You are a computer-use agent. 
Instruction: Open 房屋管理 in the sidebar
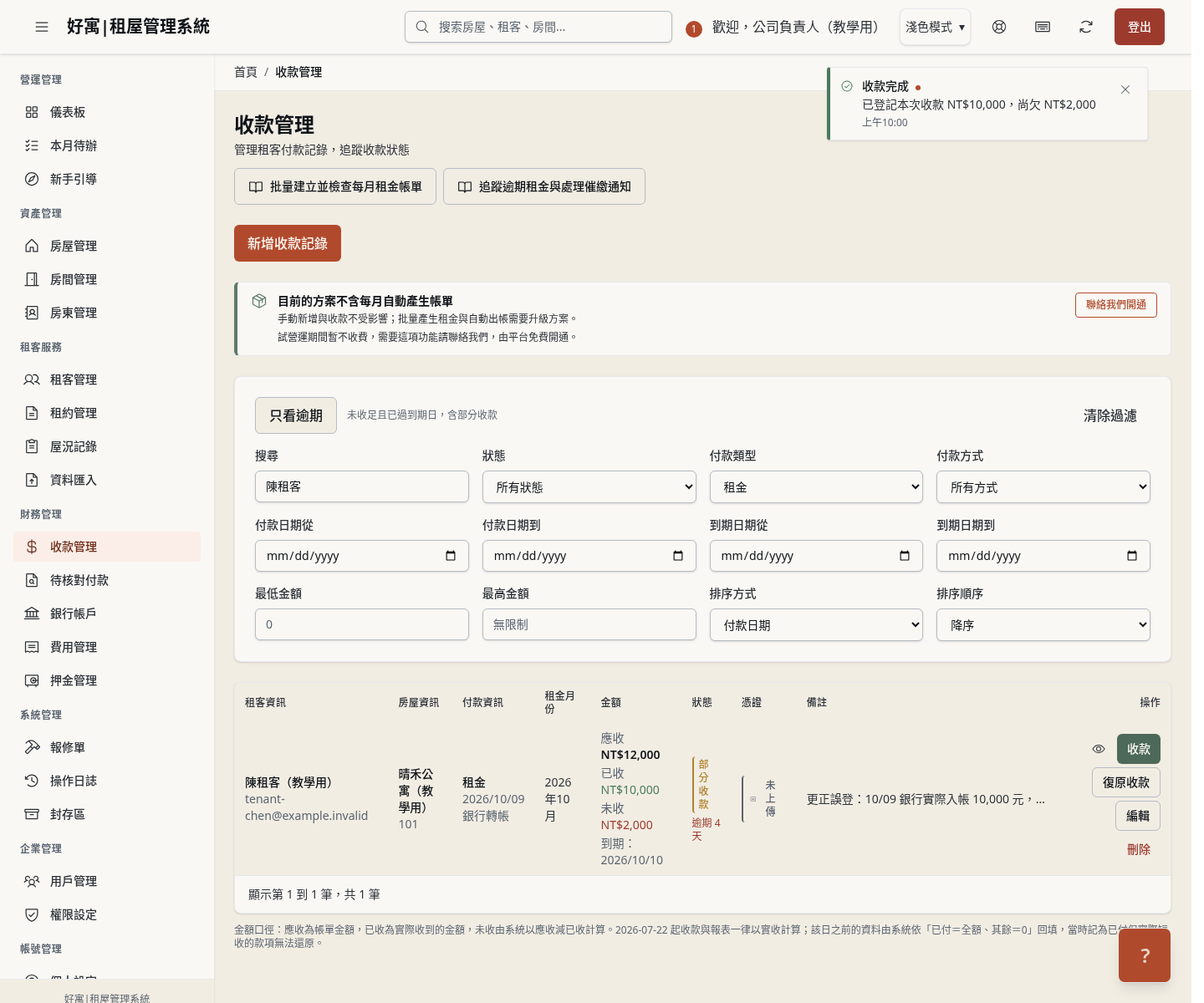(x=107, y=246)
